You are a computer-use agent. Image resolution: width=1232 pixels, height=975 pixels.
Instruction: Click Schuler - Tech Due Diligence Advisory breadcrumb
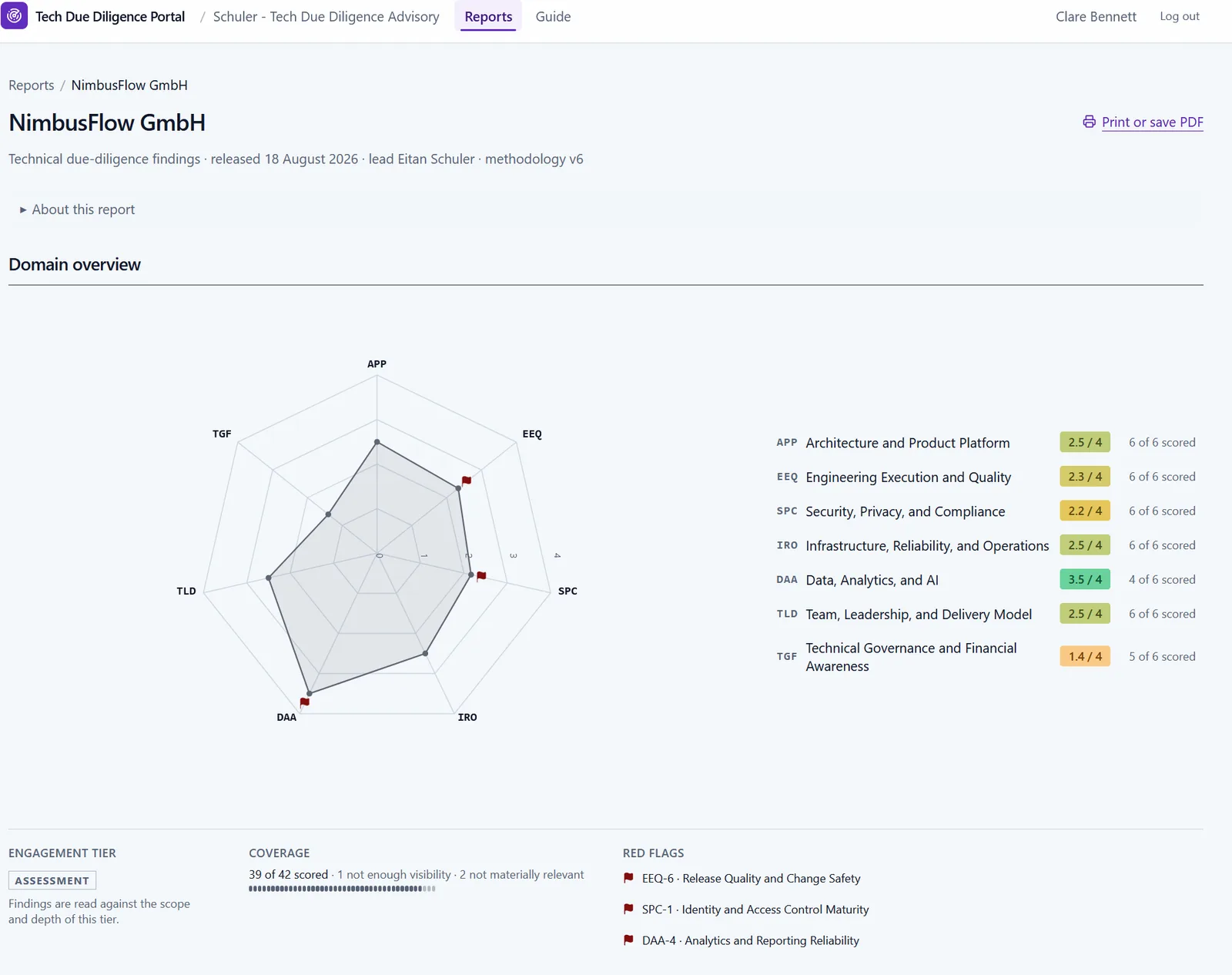326,16
